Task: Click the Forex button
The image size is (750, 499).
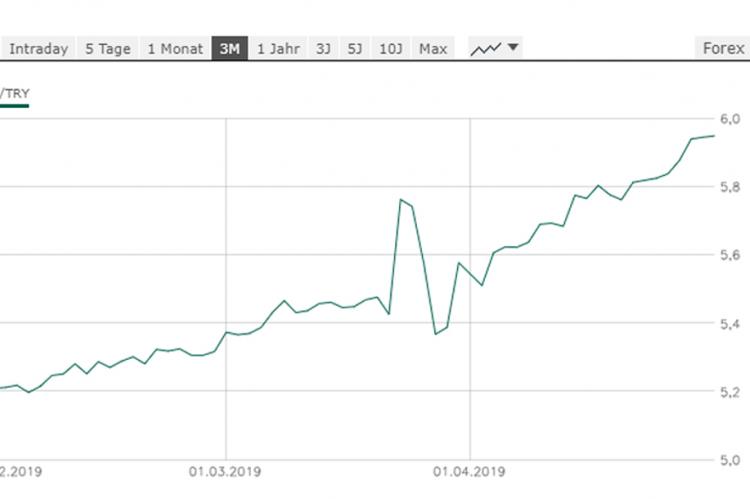Action: point(723,48)
